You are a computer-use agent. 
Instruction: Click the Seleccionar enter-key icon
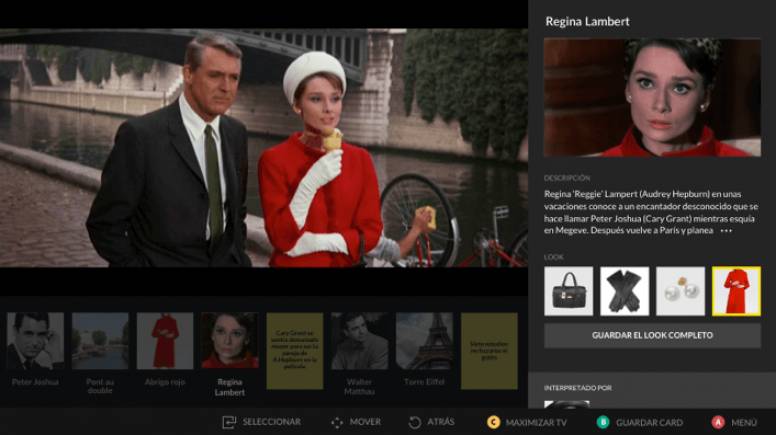[229, 422]
